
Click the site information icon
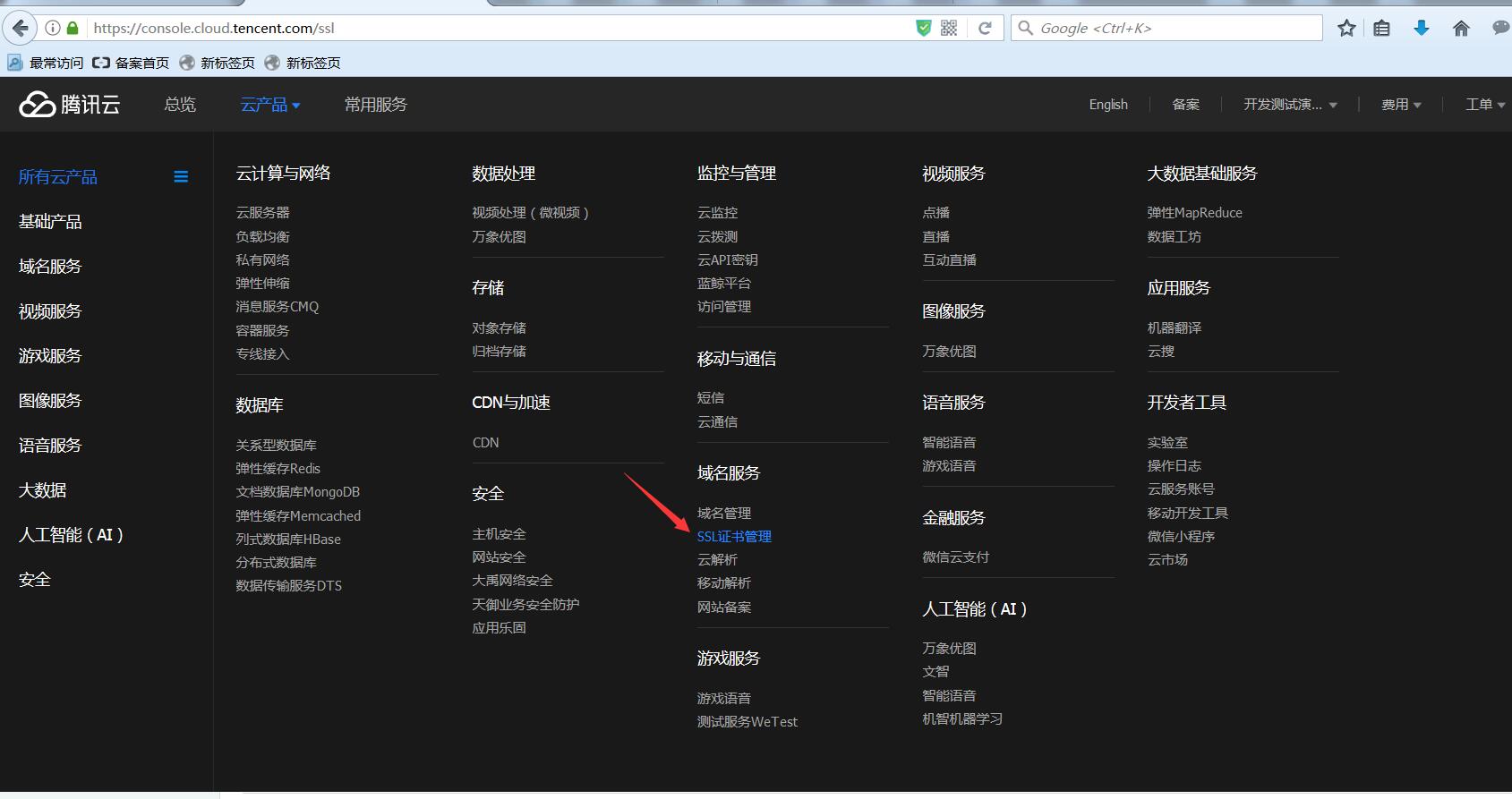click(x=53, y=28)
